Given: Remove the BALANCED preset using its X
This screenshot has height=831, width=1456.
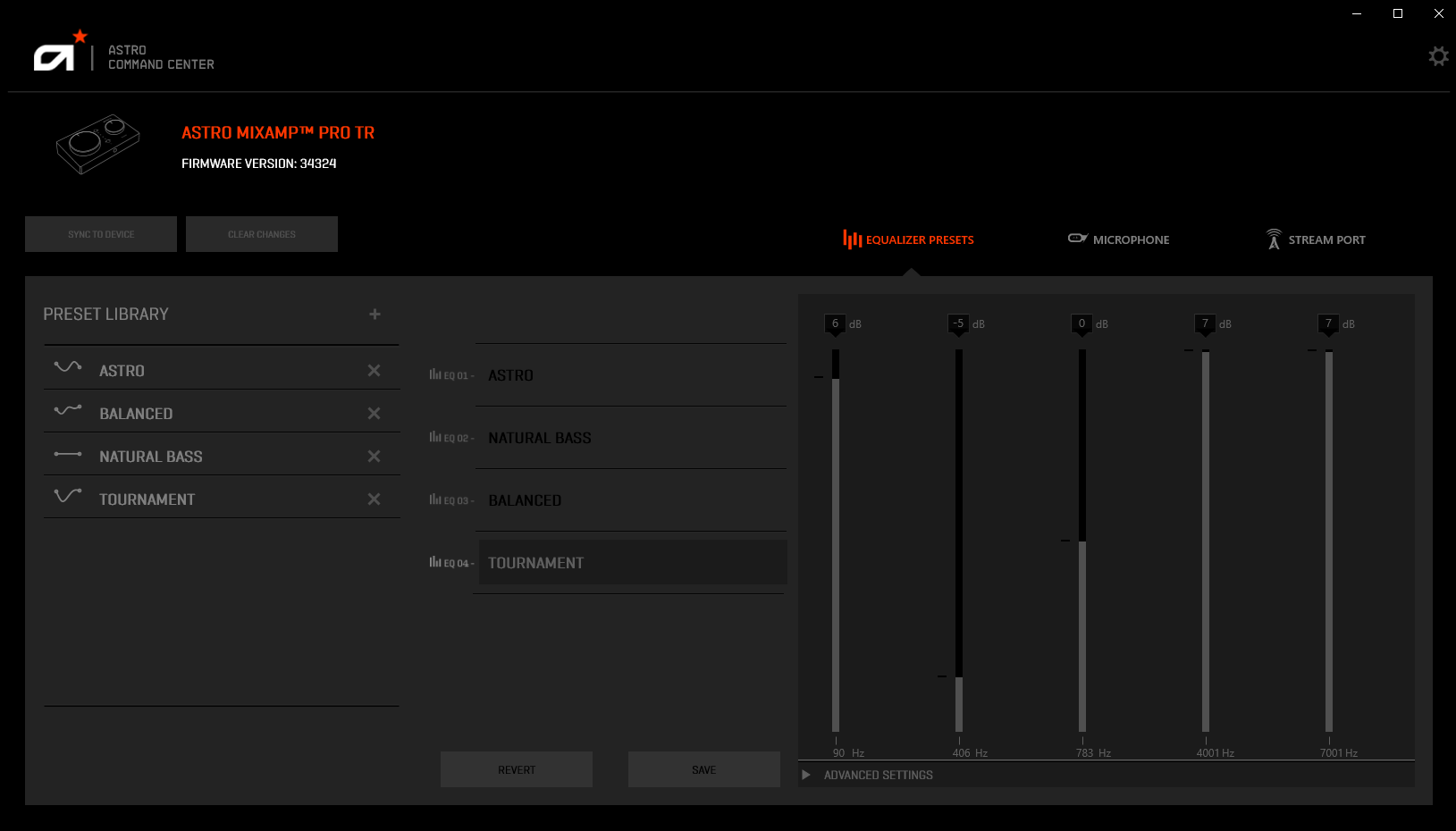Looking at the screenshot, I should [x=374, y=413].
